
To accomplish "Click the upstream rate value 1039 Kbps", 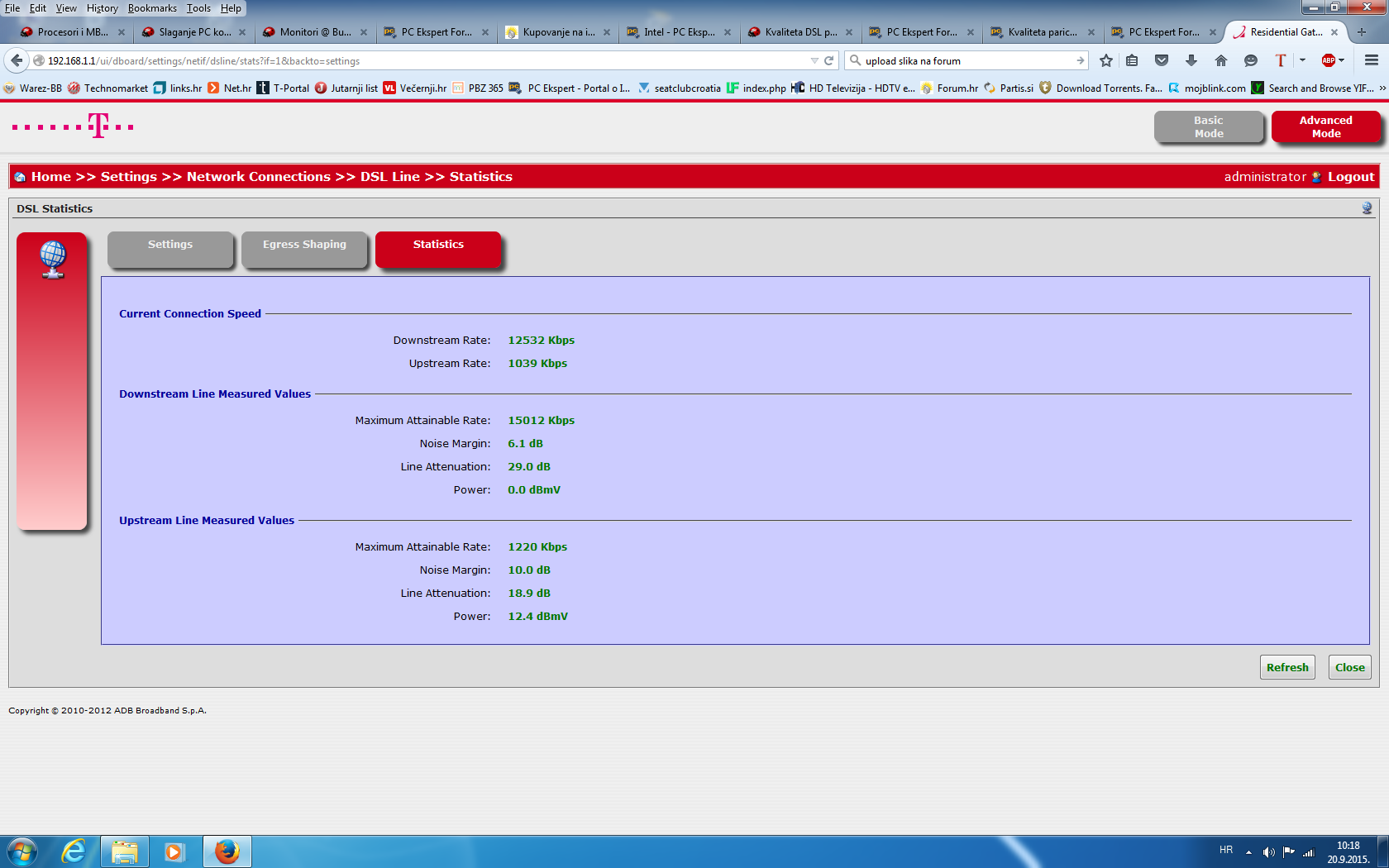I will pos(537,364).
